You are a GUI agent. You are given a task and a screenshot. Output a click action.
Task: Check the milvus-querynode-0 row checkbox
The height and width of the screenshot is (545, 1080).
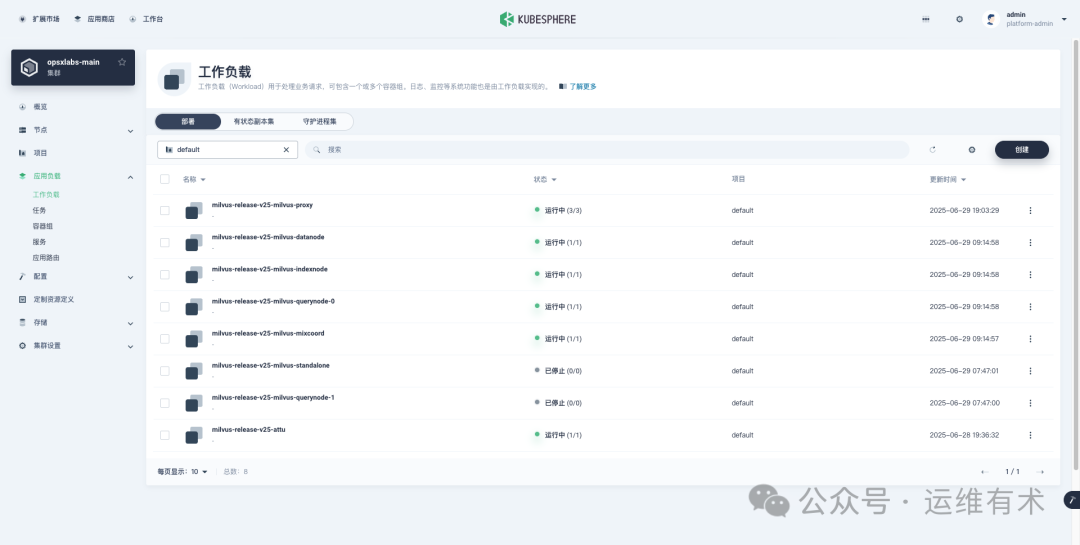click(165, 307)
